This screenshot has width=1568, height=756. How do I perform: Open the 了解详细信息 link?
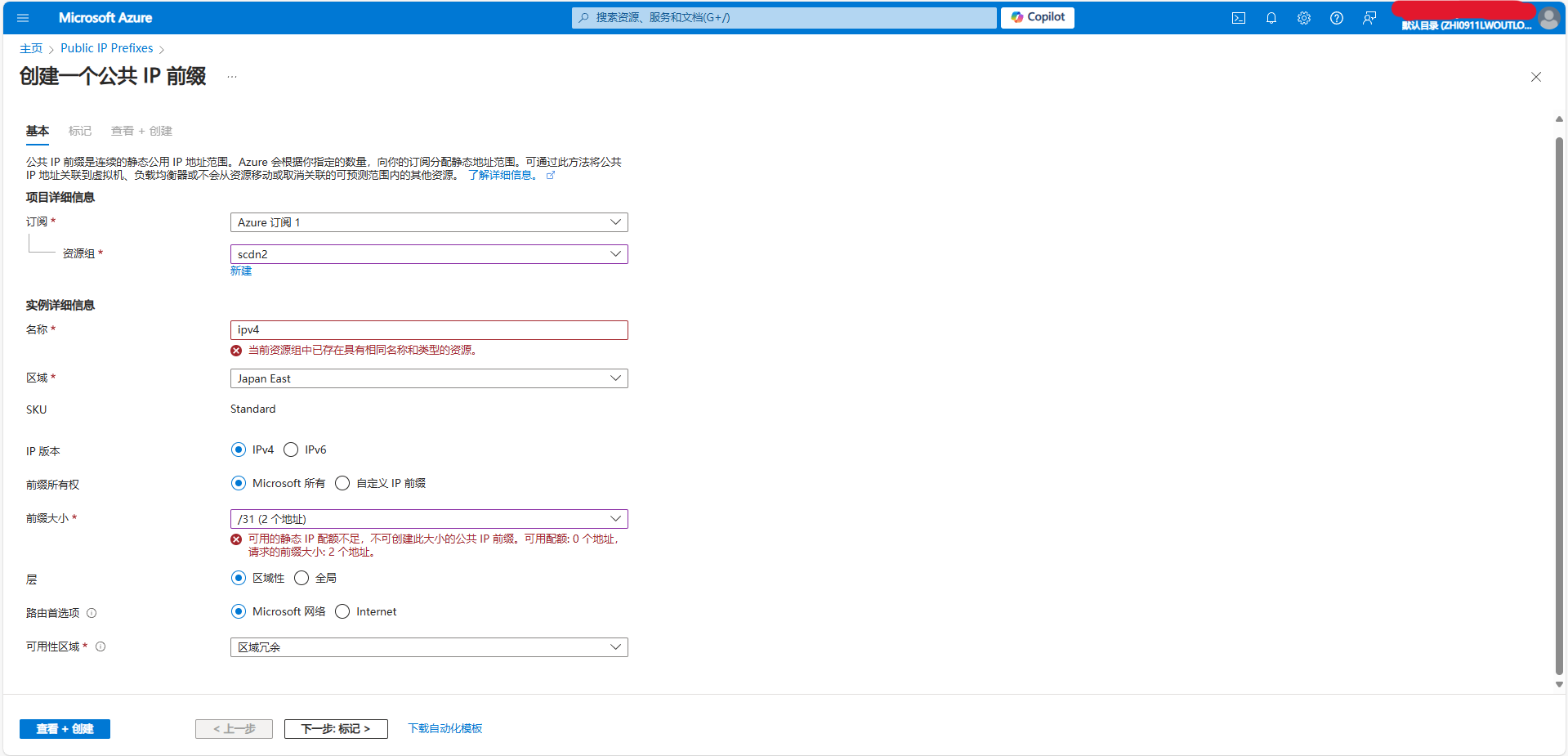[503, 175]
